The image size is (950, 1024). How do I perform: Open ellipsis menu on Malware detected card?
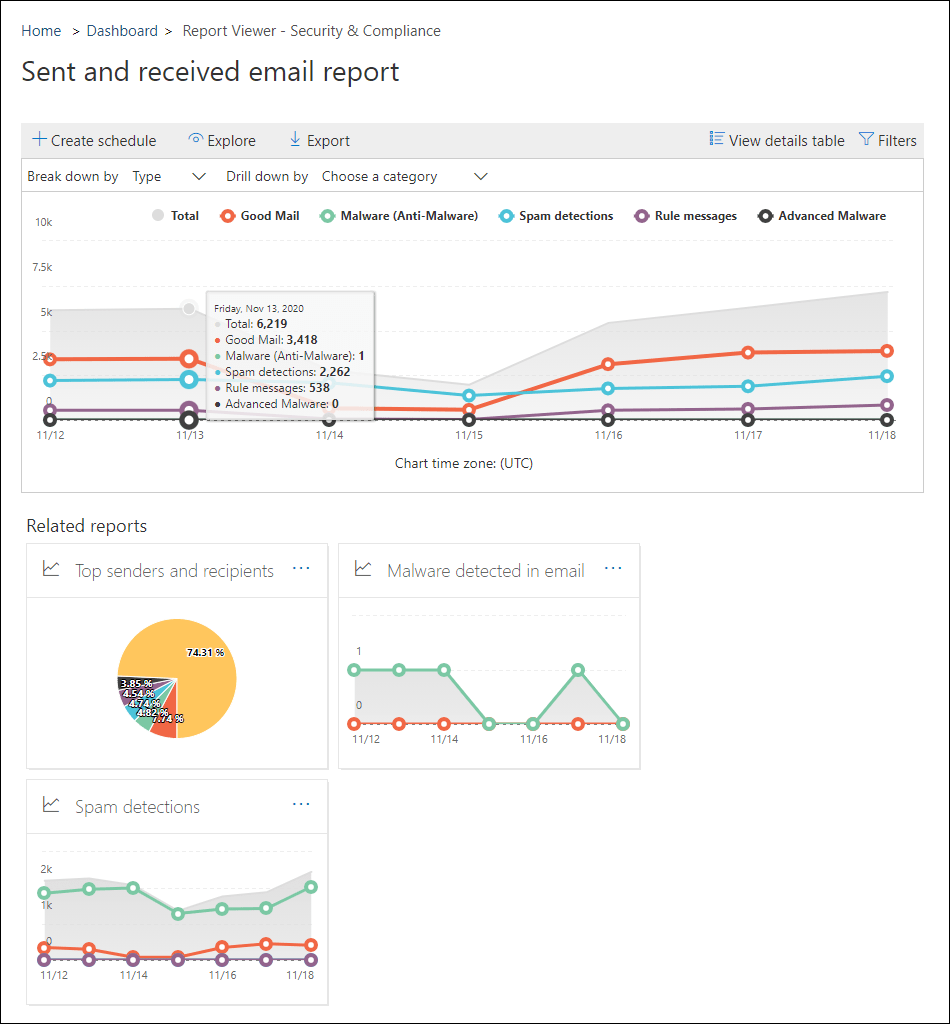pos(613,567)
